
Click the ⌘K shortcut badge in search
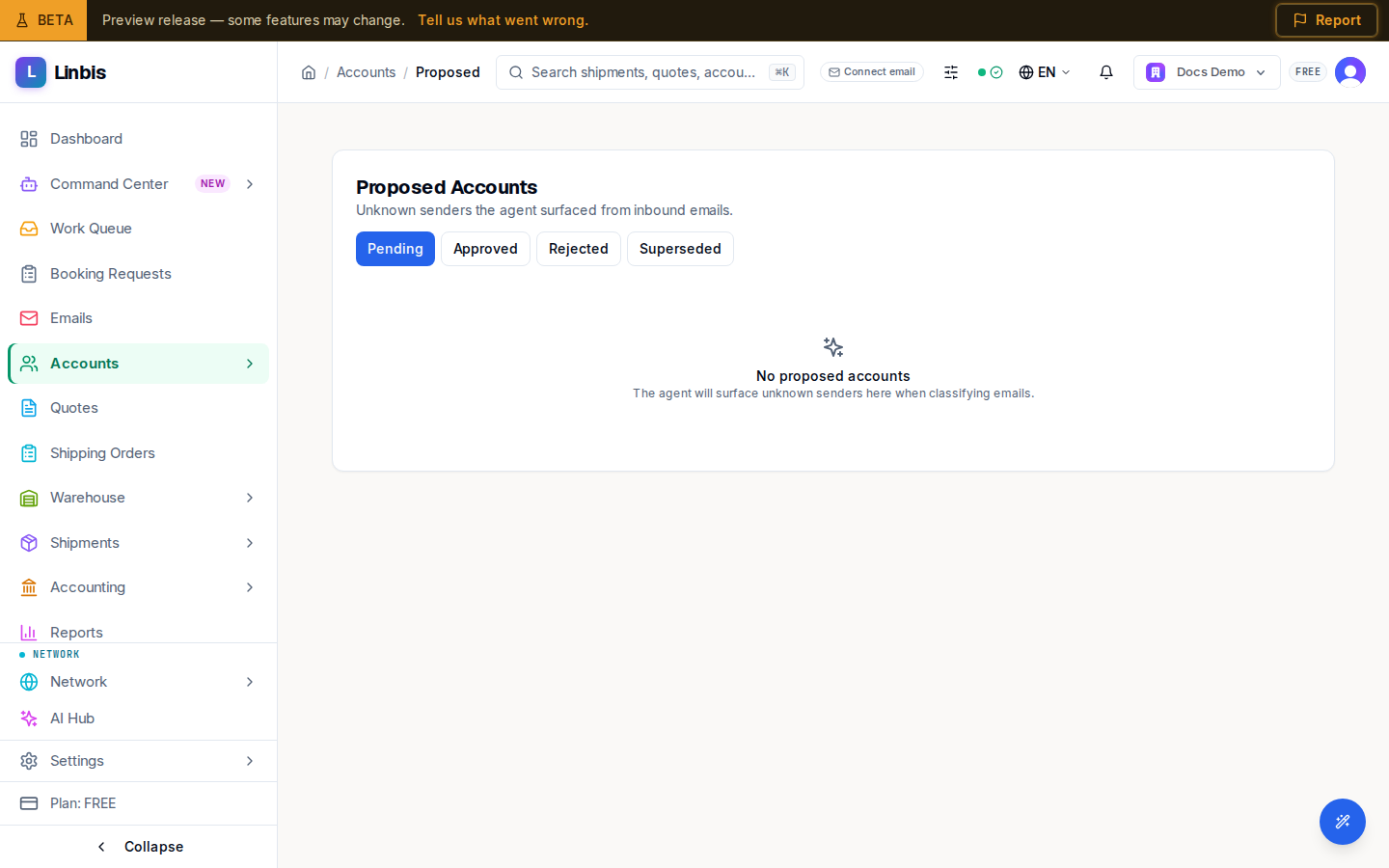coord(782,72)
